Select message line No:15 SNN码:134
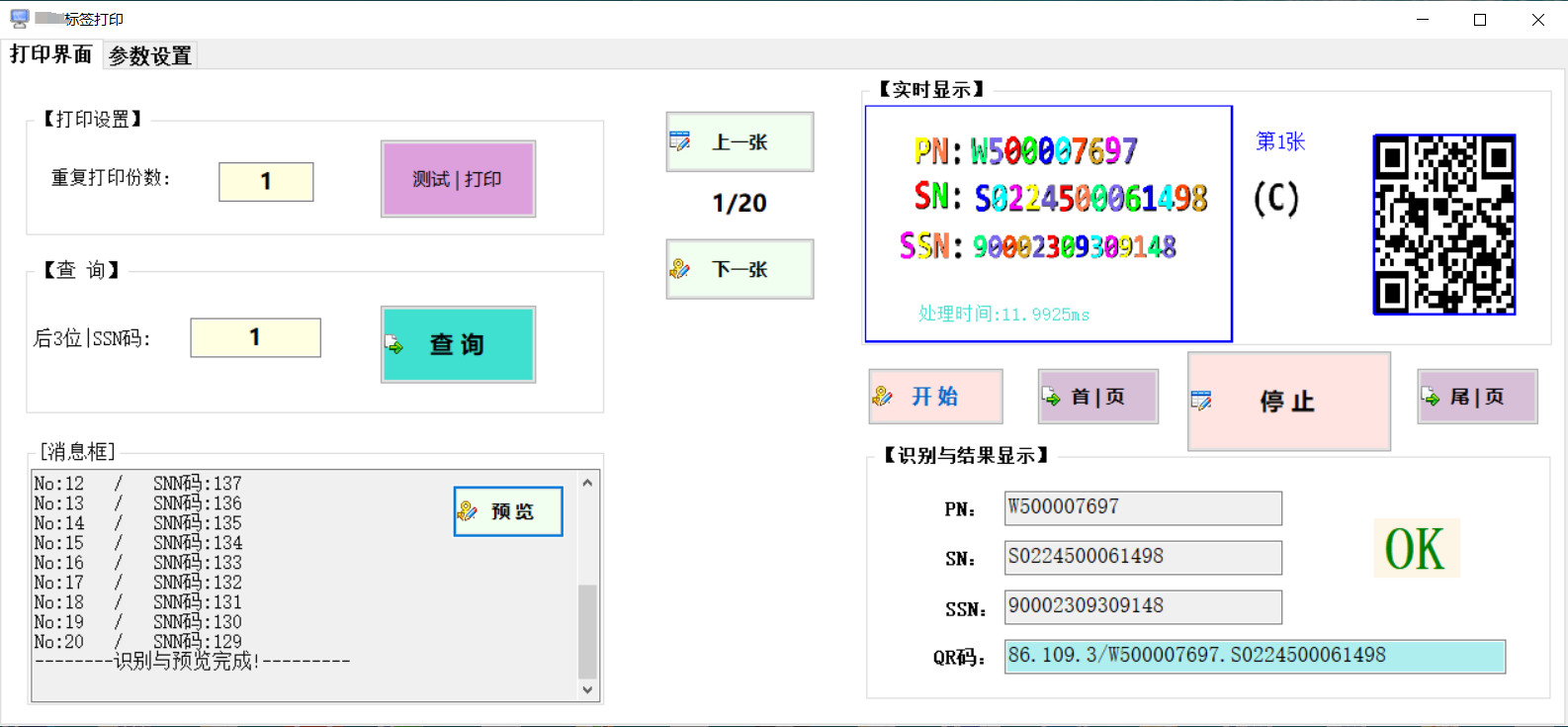1568x727 pixels. tap(137, 543)
